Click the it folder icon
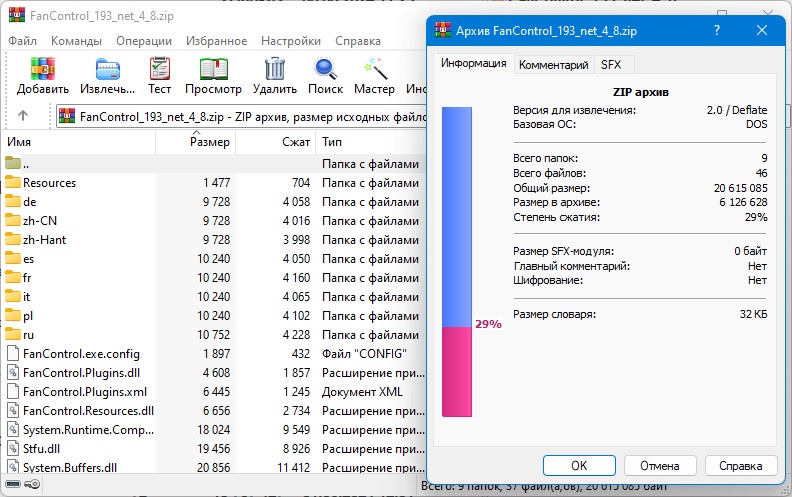 (x=13, y=296)
